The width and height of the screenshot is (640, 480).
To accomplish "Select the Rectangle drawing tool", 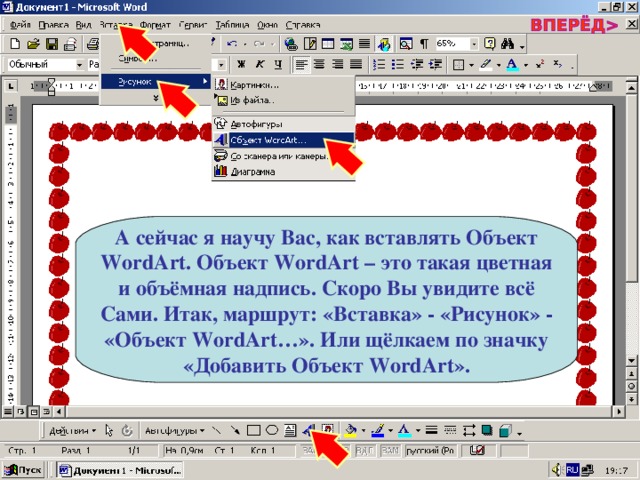I will (x=253, y=430).
